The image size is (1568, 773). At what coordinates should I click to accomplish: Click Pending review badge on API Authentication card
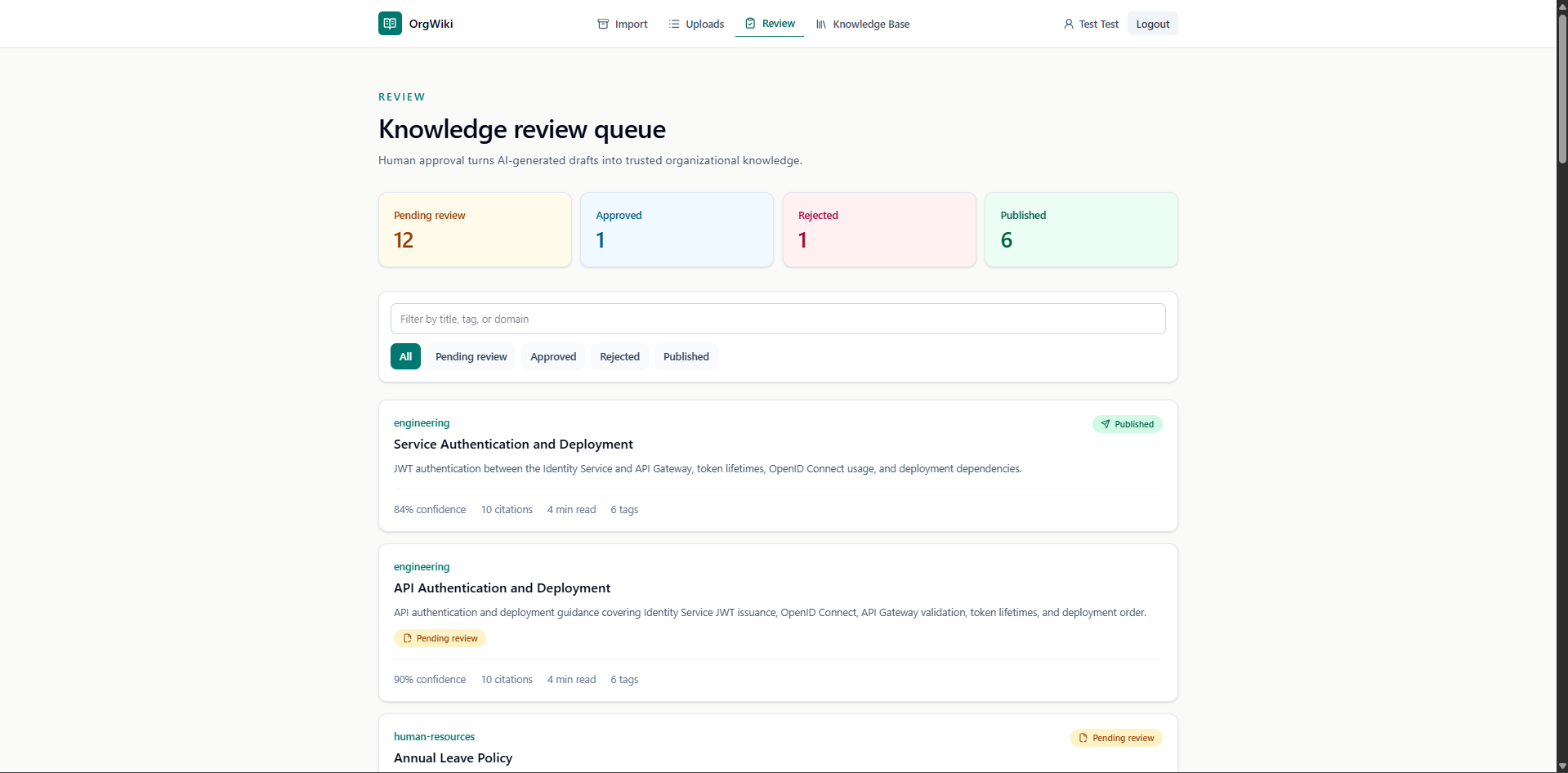[440, 638]
